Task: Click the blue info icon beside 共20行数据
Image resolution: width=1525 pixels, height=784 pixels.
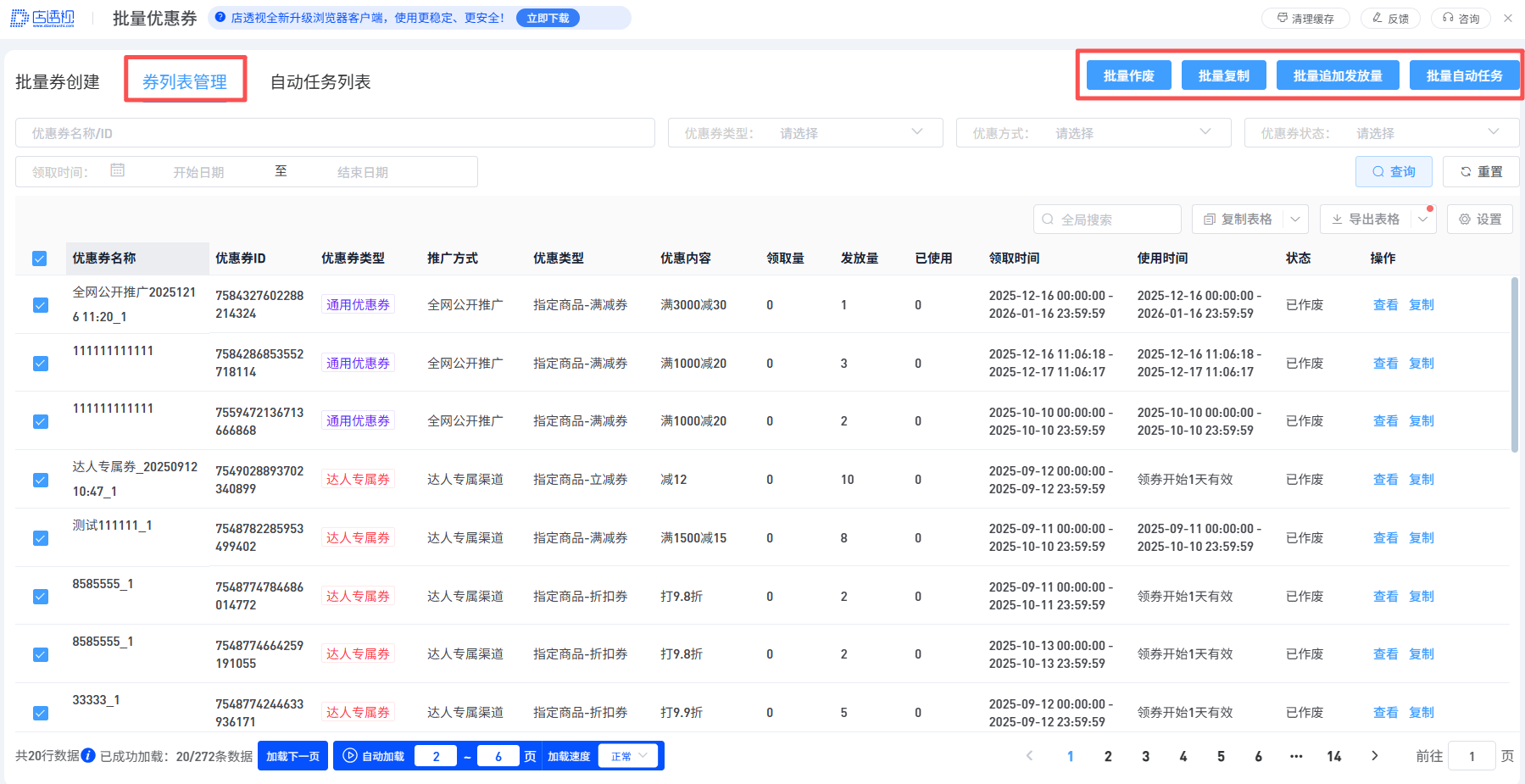Action: [88, 755]
